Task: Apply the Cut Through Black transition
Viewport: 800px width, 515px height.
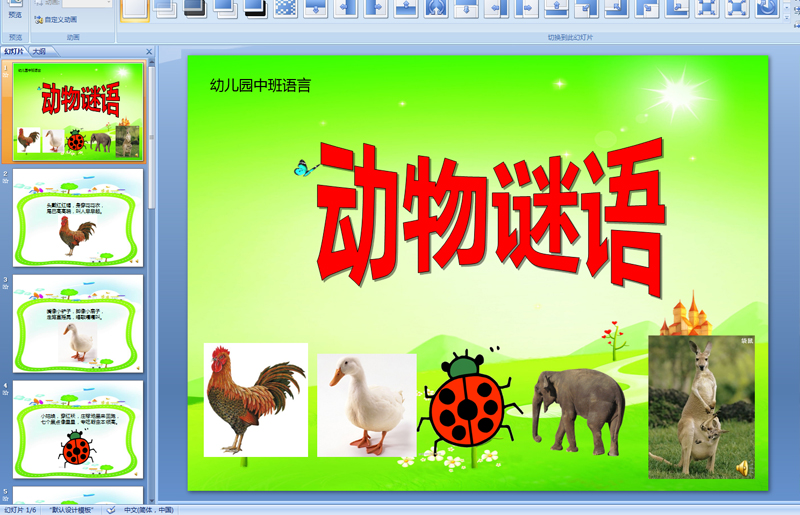Action: 256,8
